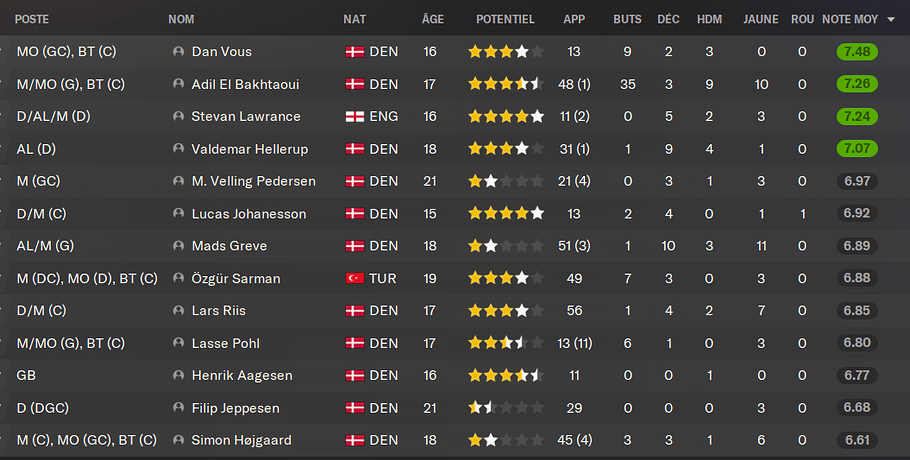The image size is (910, 460).
Task: Sort the list by ÂGE header
Action: pyautogui.click(x=432, y=19)
